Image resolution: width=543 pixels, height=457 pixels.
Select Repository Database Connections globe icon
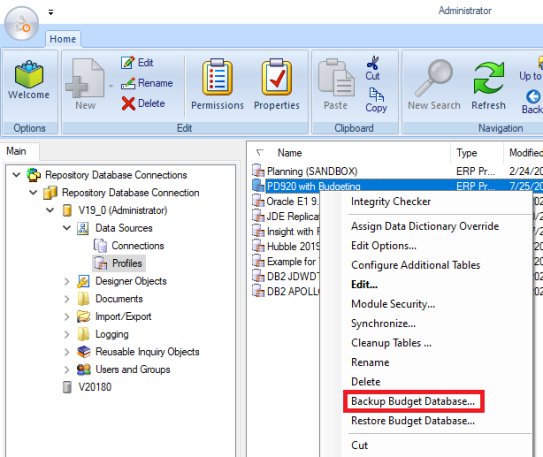tap(34, 175)
